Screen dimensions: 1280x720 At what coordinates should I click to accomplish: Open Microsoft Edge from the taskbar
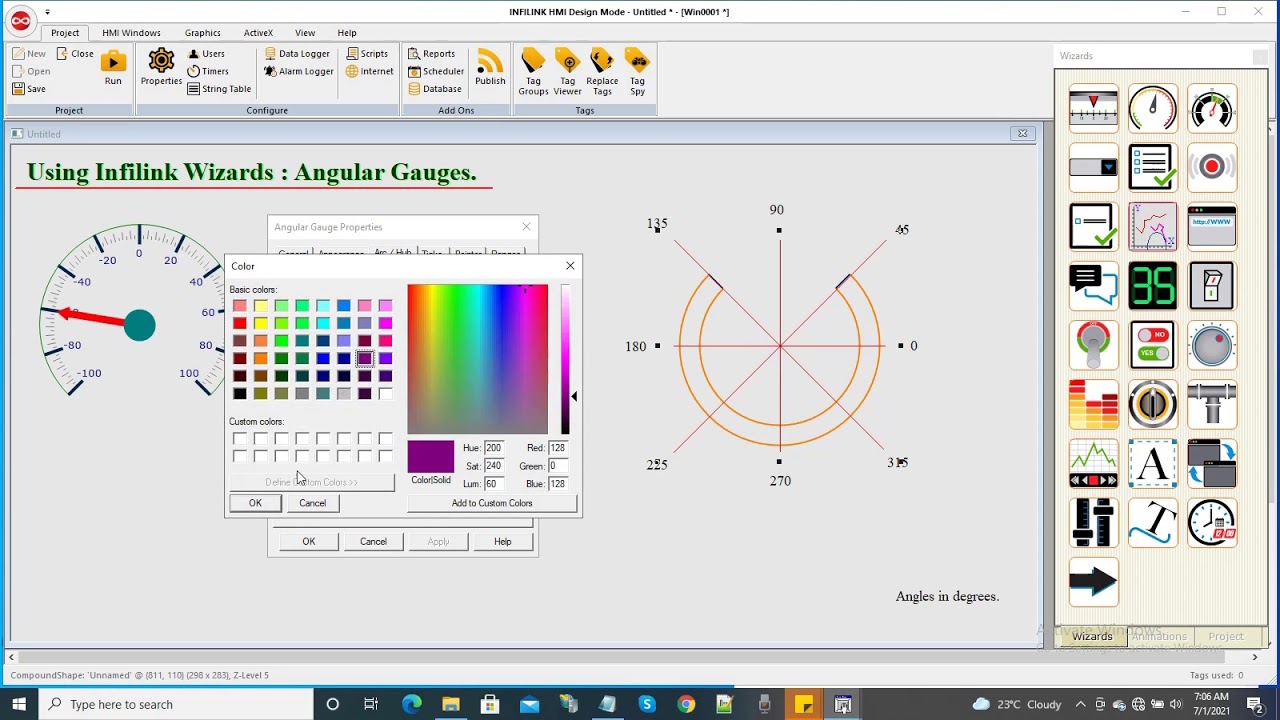pos(411,704)
